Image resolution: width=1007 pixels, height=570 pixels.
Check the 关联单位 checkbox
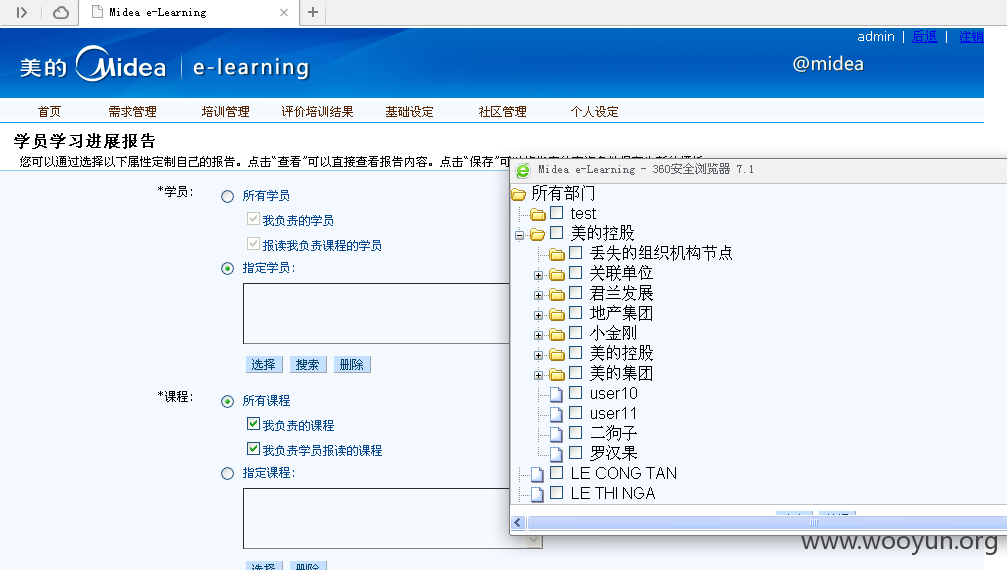point(575,273)
